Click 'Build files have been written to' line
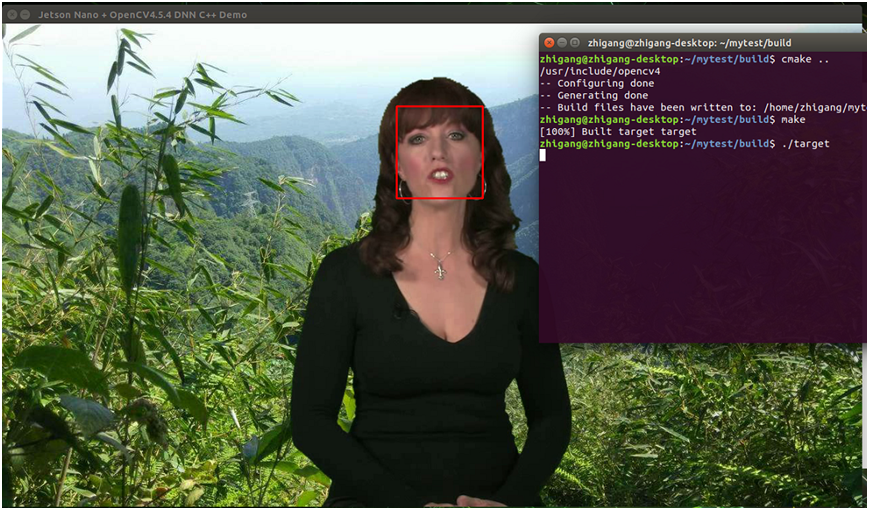 (700, 108)
